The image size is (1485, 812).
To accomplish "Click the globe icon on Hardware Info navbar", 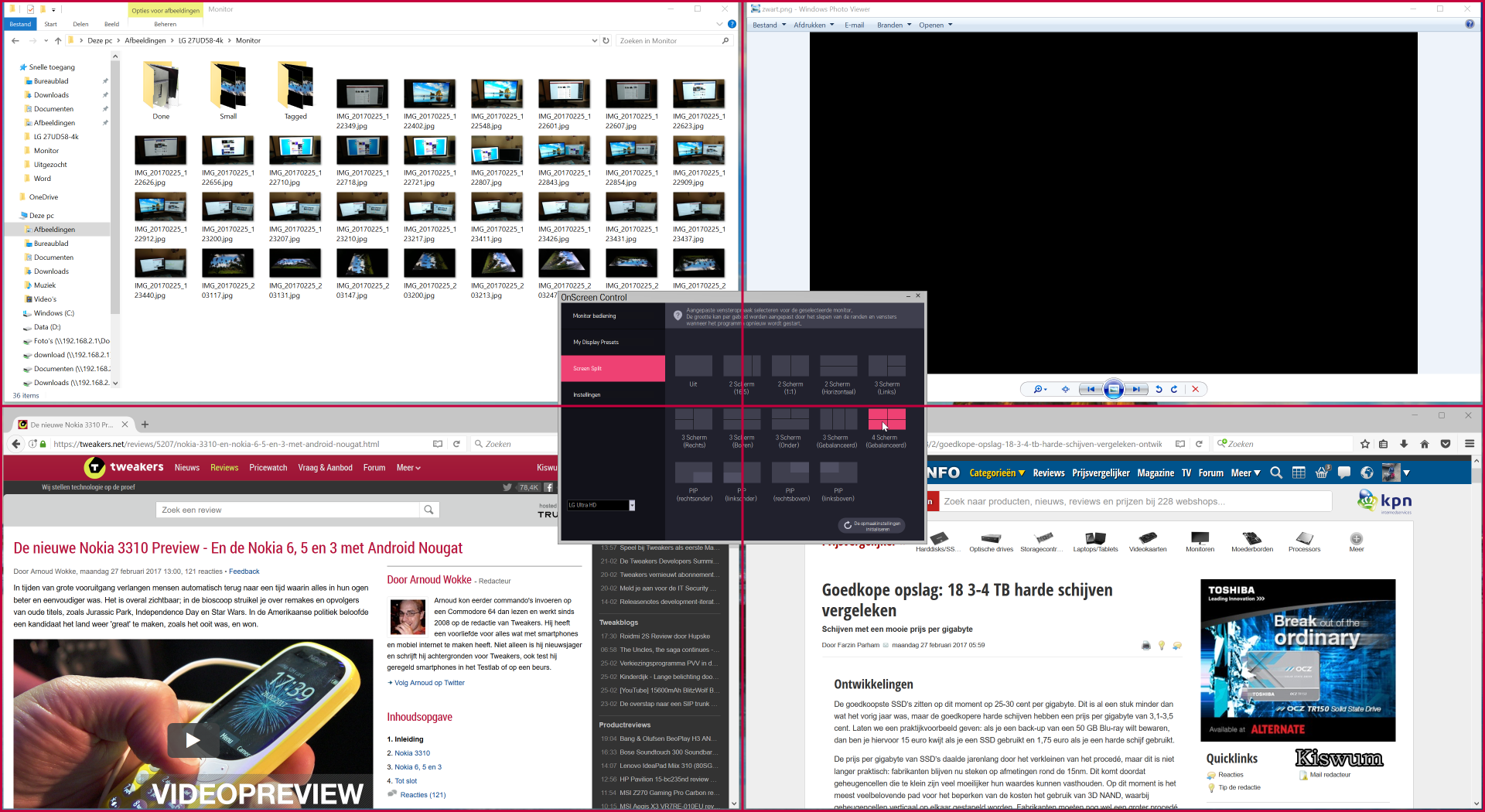I will click(1367, 473).
